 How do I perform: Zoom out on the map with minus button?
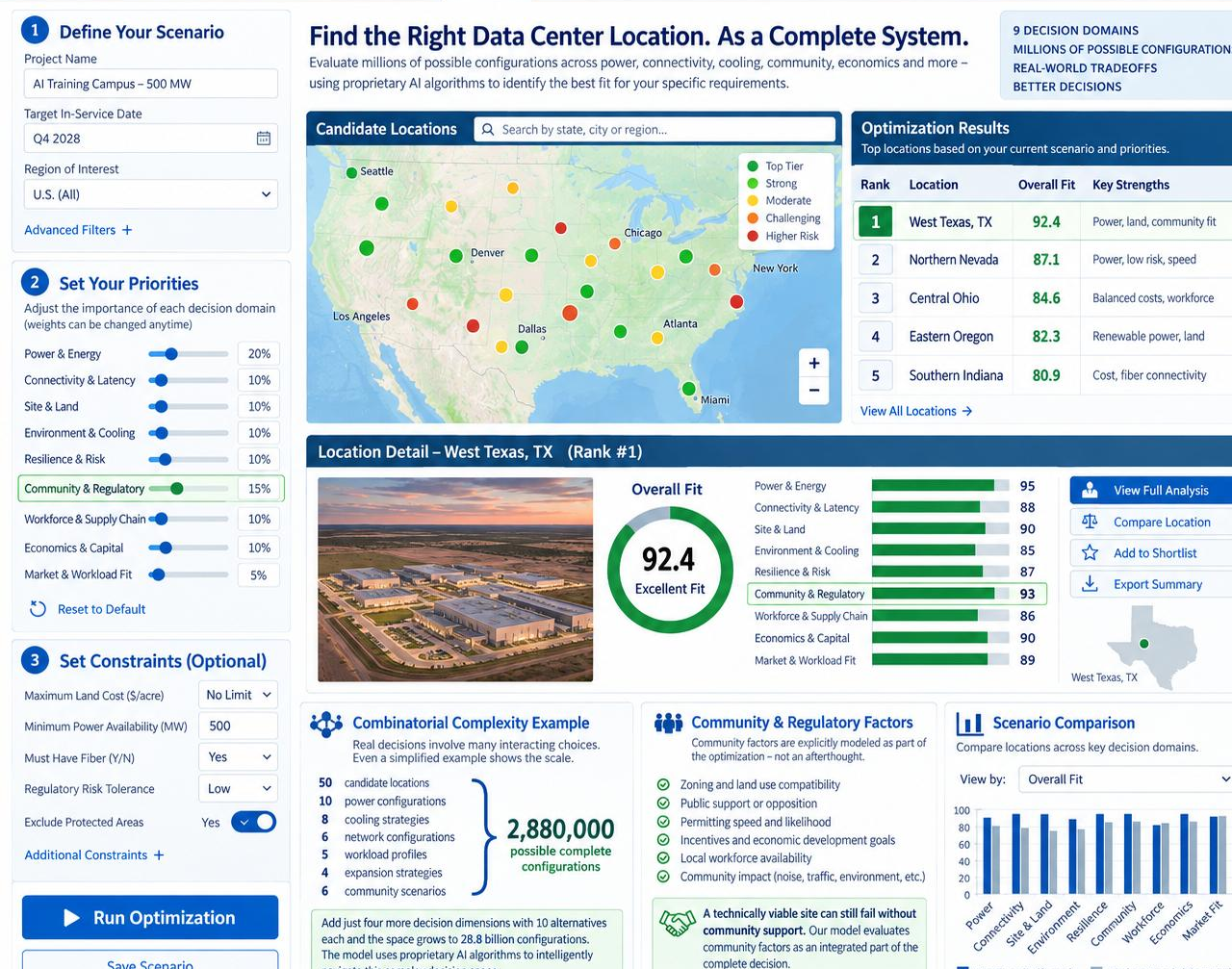814,390
